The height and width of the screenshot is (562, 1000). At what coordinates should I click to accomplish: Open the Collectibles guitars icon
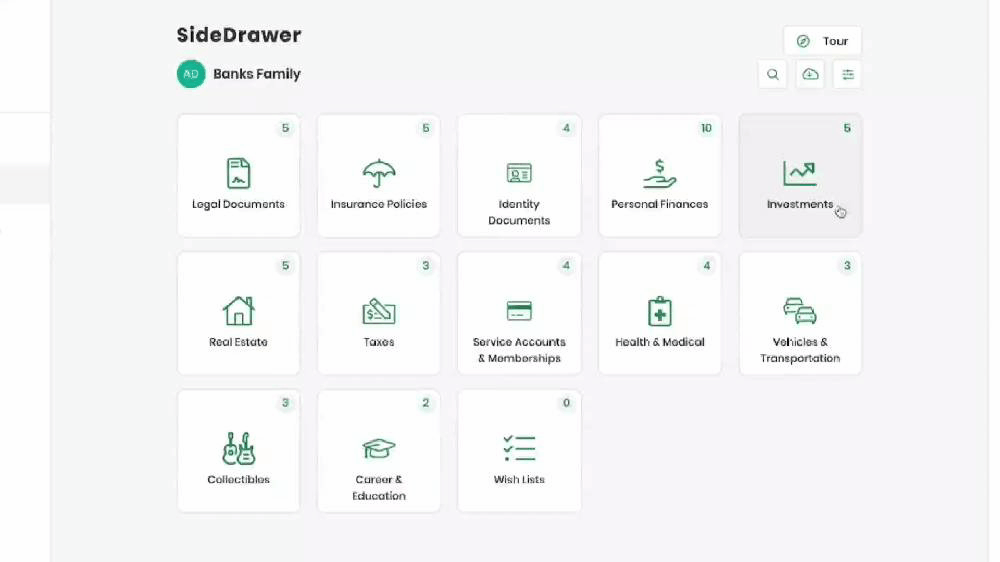pos(238,448)
